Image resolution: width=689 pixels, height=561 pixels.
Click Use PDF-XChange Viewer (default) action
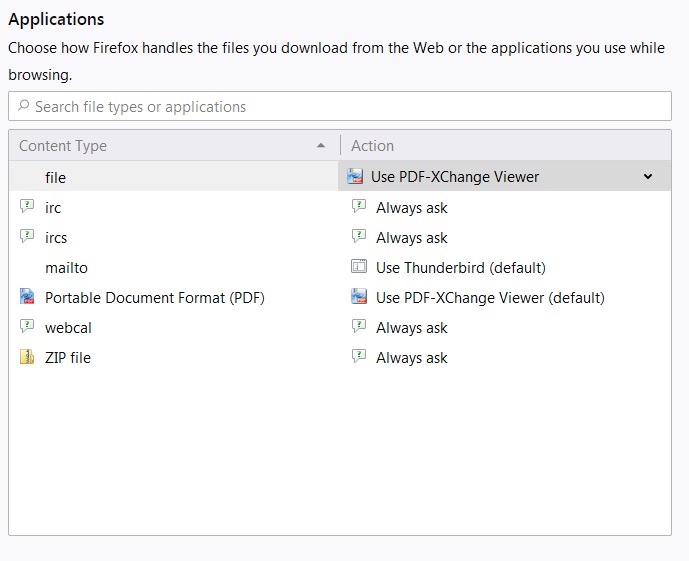[x=490, y=298]
